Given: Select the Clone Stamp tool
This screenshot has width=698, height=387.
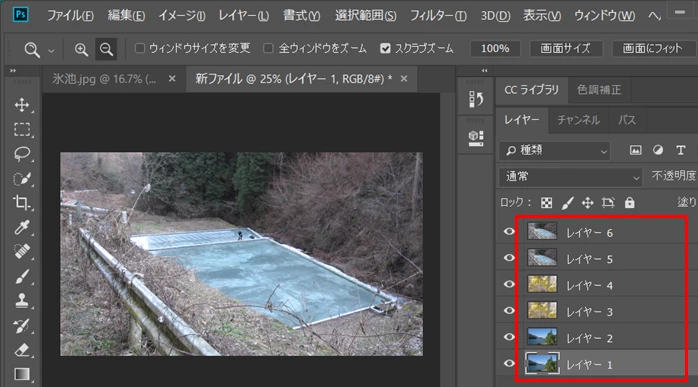Looking at the screenshot, I should coord(22,301).
